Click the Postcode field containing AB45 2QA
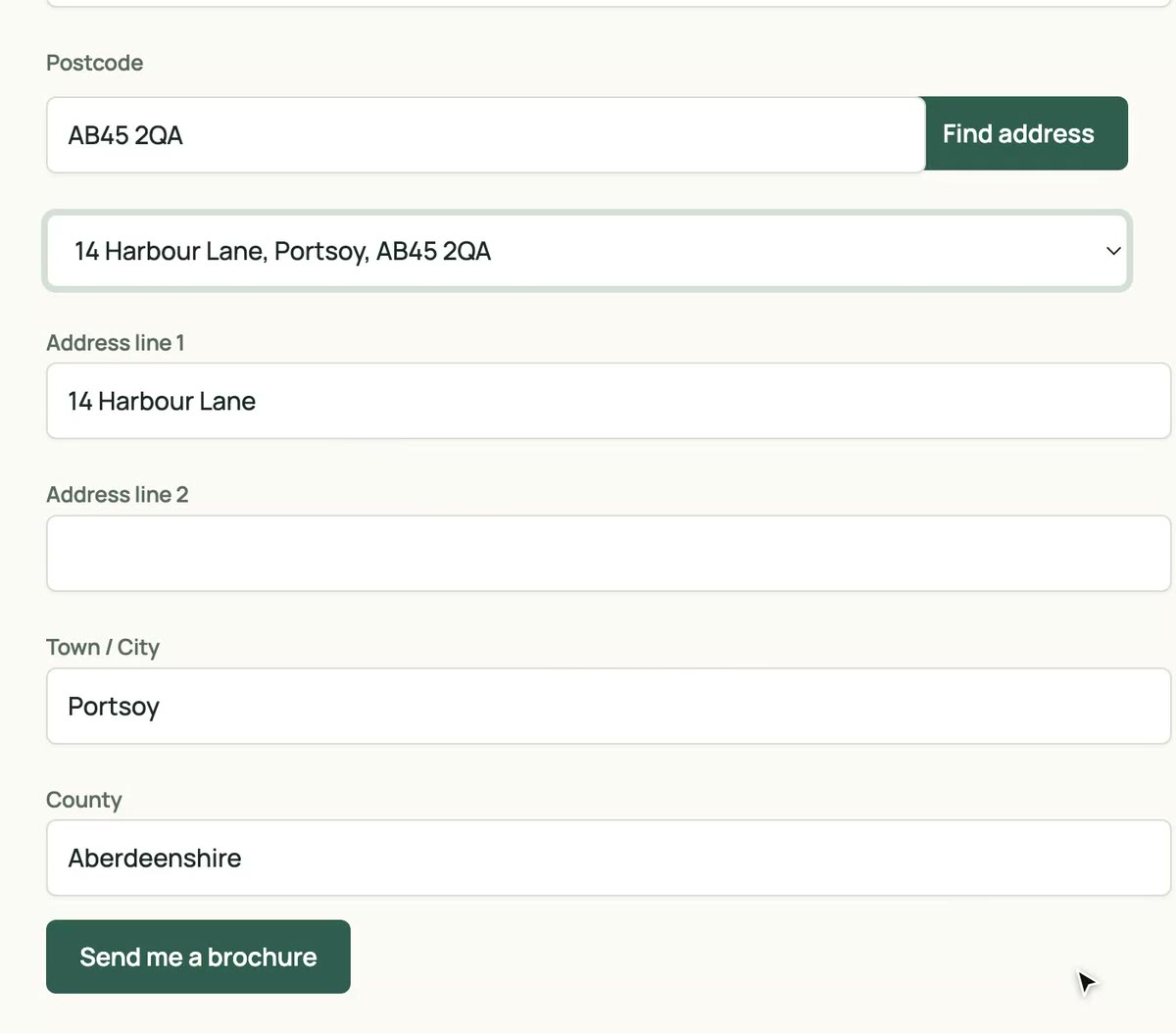 (486, 134)
